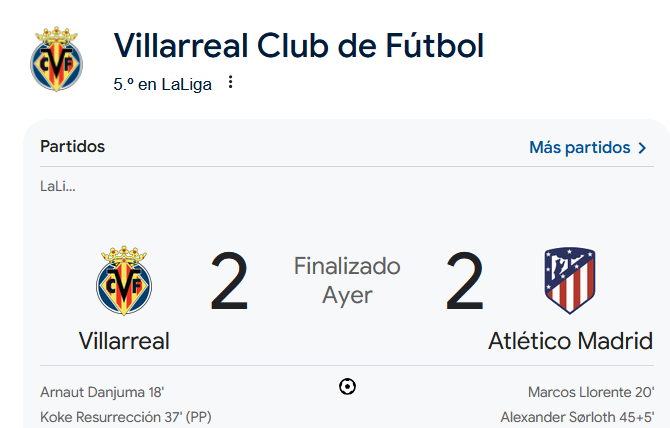Click the Villarreal crest in the match card
Viewport: 670px width, 428px height.
click(124, 281)
